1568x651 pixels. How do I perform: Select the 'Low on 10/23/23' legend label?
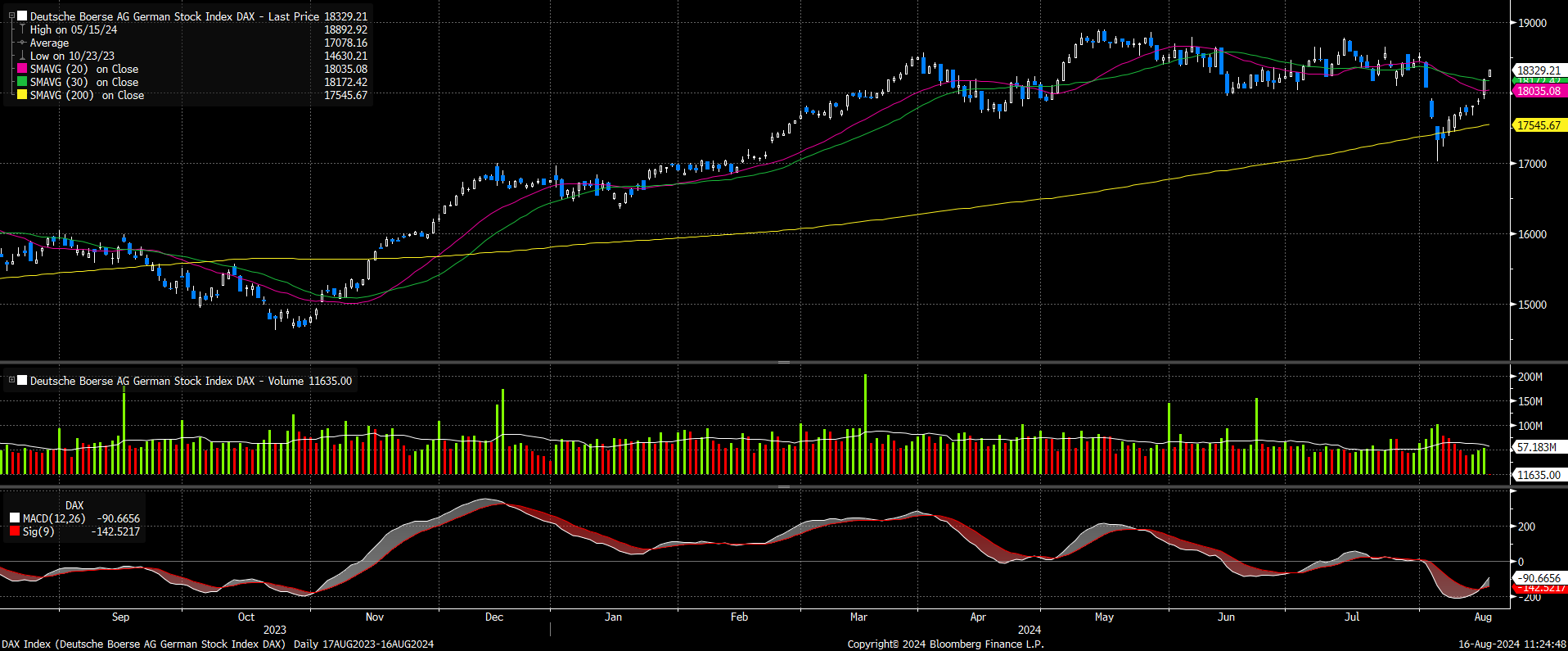click(x=72, y=56)
